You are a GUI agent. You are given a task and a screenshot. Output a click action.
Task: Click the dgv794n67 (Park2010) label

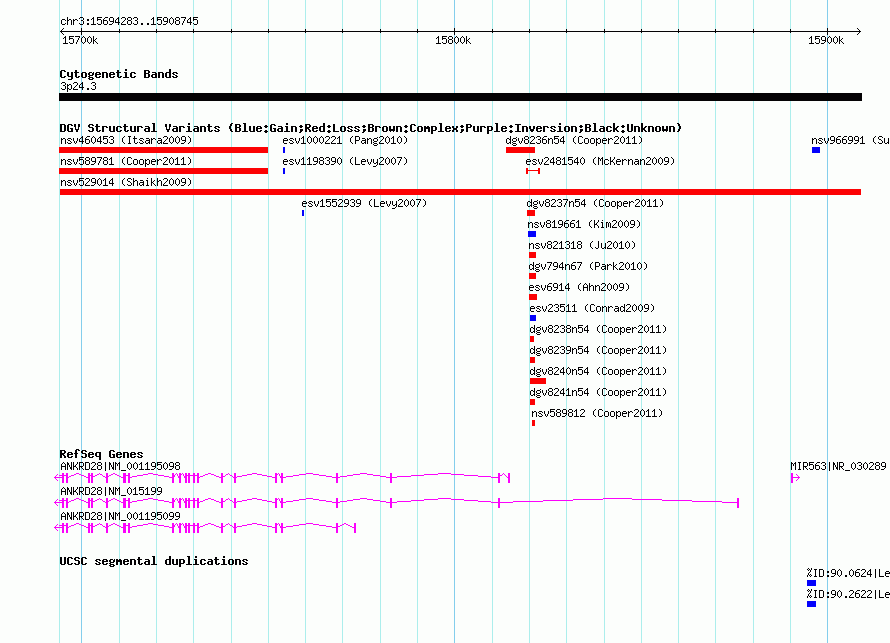point(588,266)
